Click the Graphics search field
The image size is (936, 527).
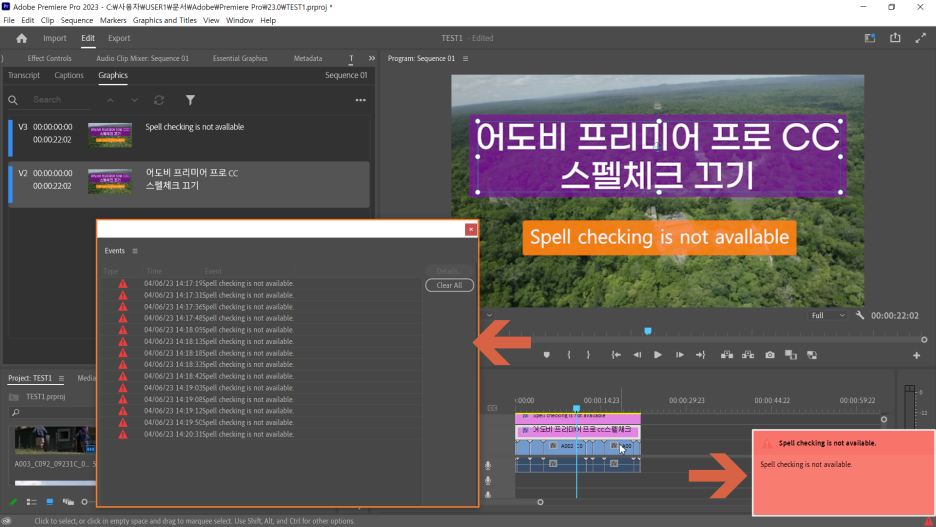(x=60, y=100)
